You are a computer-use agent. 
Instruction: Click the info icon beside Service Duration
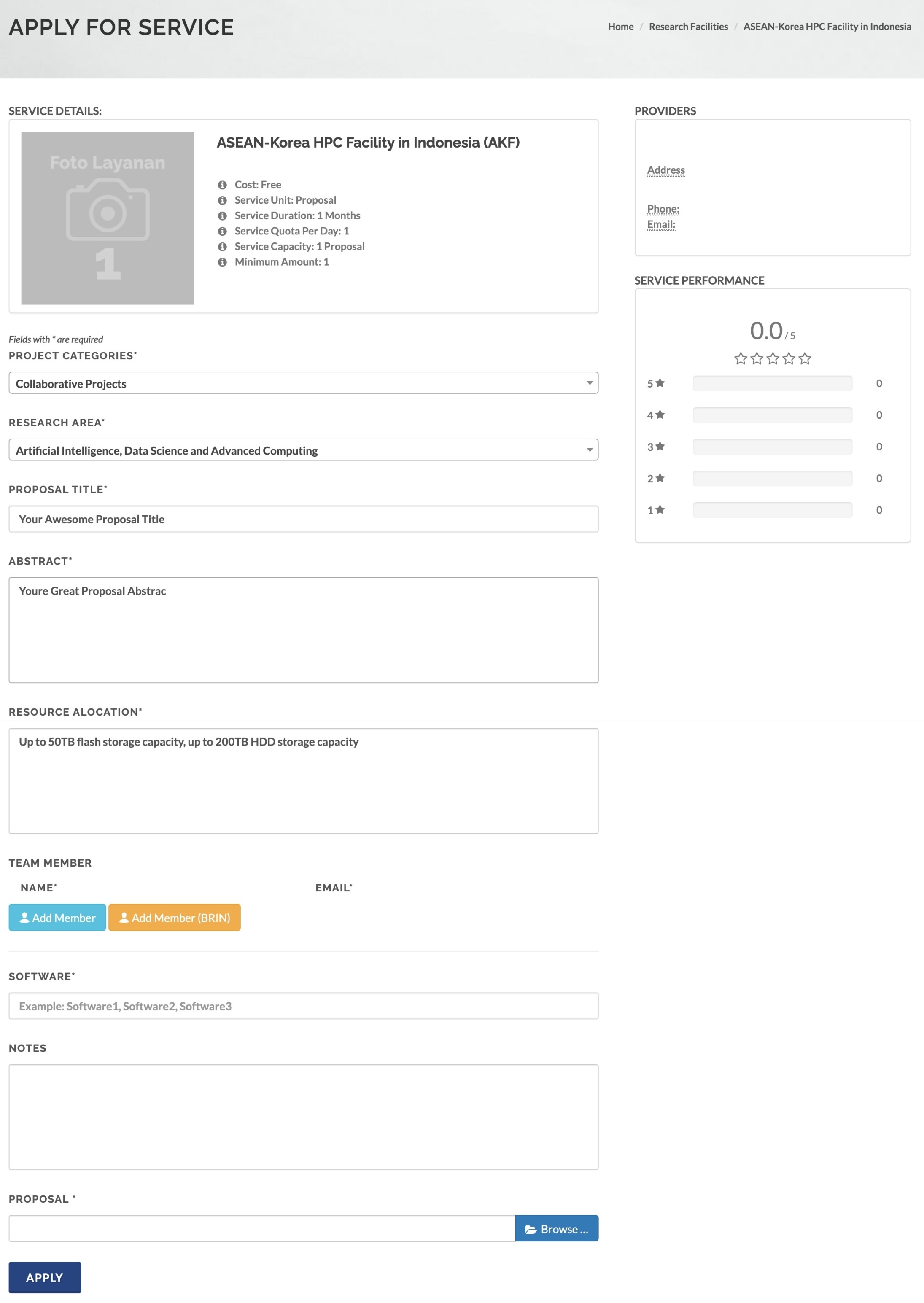point(222,215)
